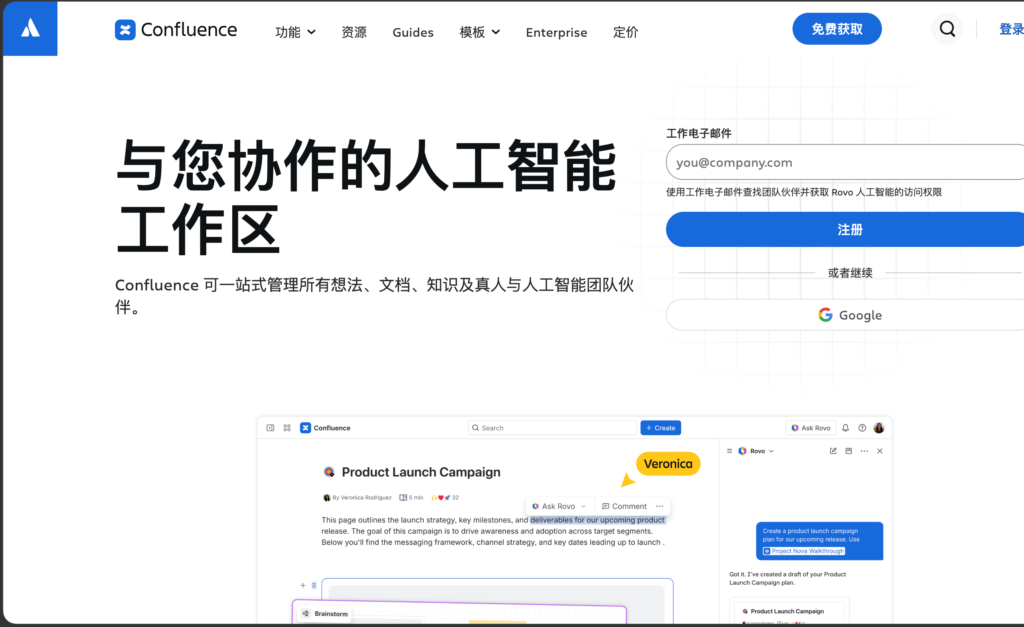Expand the Ask Rovo dropdown in floating toolbar

coord(583,506)
